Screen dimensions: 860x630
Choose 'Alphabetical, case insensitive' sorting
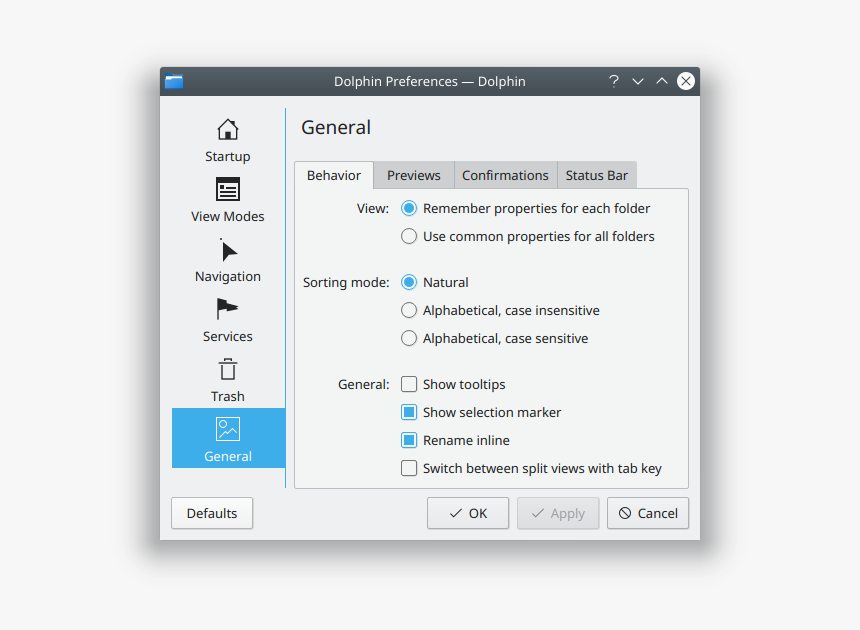(409, 310)
